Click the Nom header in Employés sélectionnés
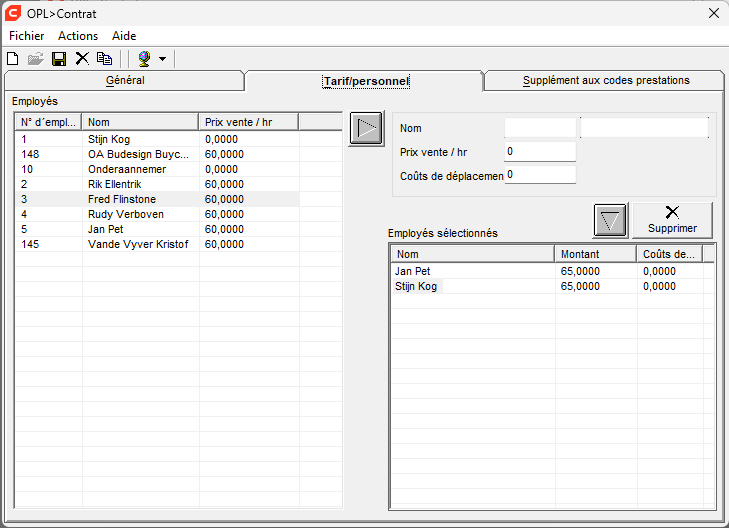 [x=473, y=254]
